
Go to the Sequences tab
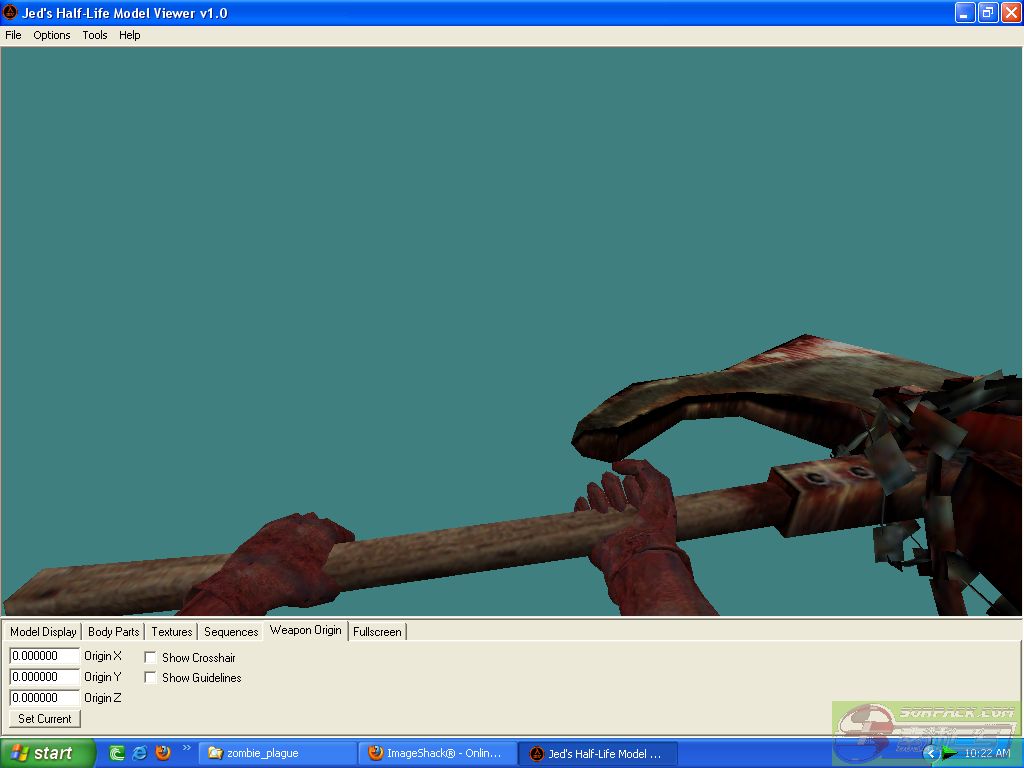[231, 632]
